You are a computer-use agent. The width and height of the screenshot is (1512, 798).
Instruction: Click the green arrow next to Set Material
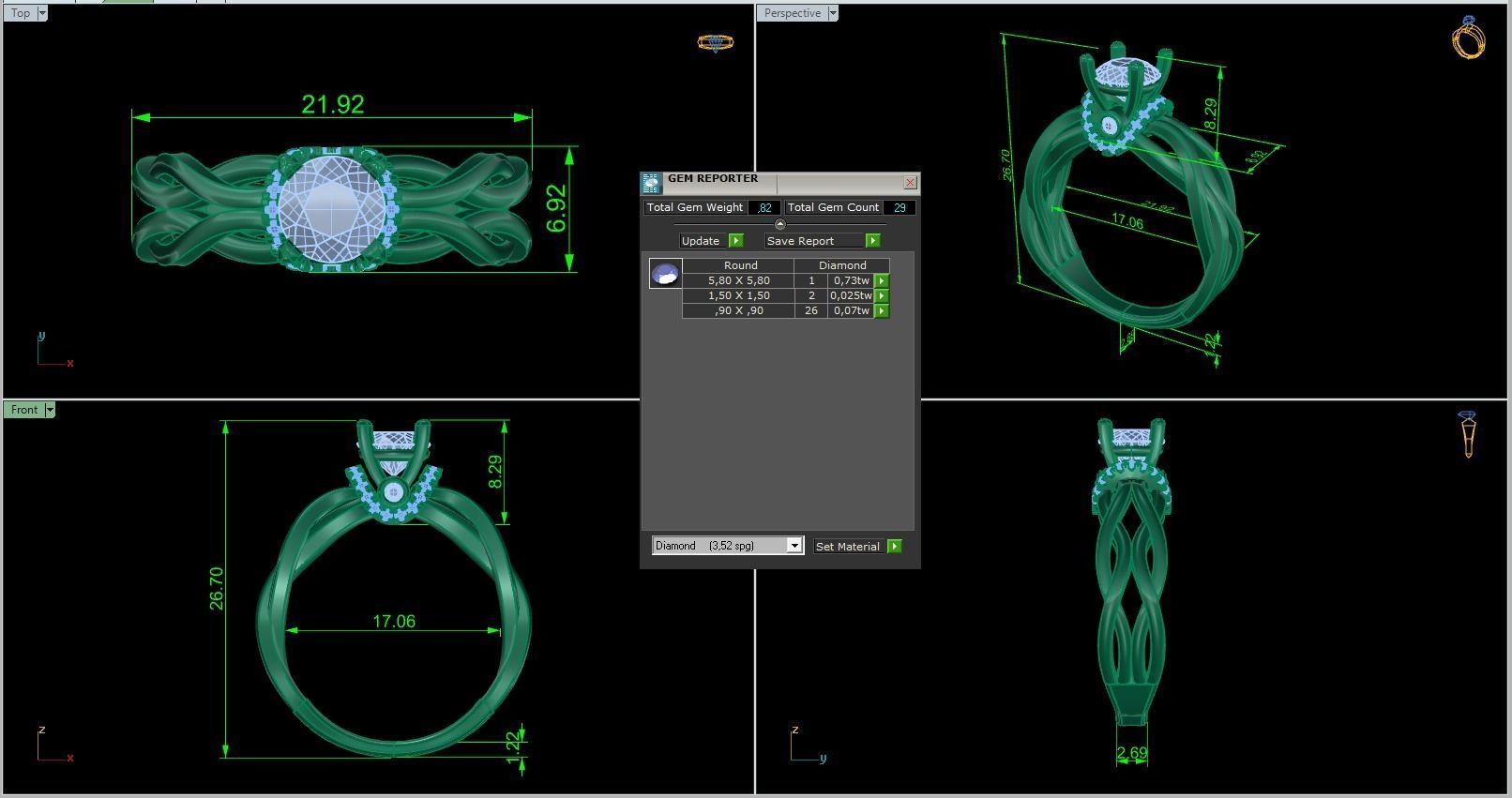coord(895,546)
